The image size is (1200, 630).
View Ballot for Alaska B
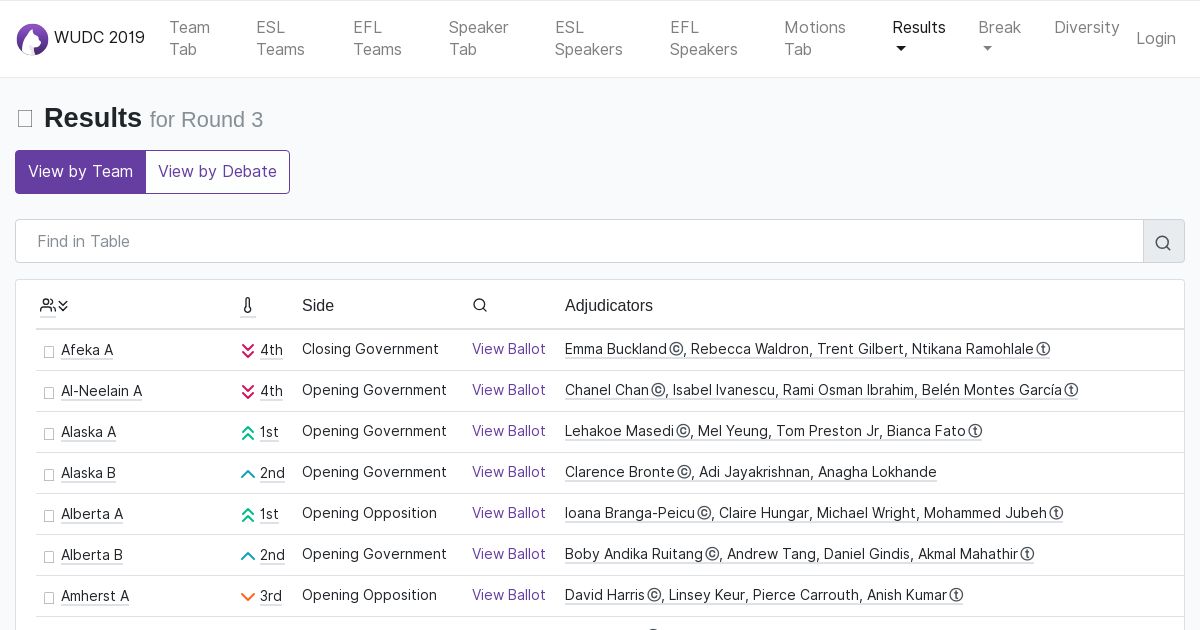coord(509,472)
